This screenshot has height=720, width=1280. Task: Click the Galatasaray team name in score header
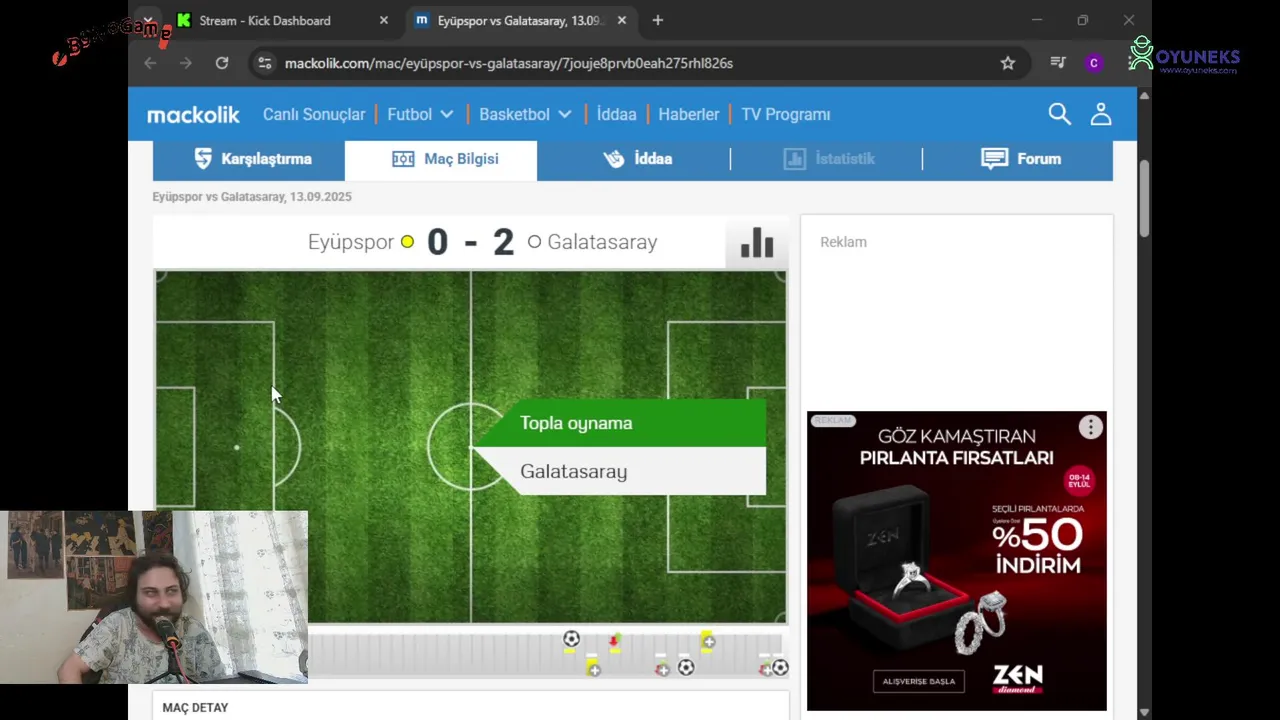pos(602,242)
